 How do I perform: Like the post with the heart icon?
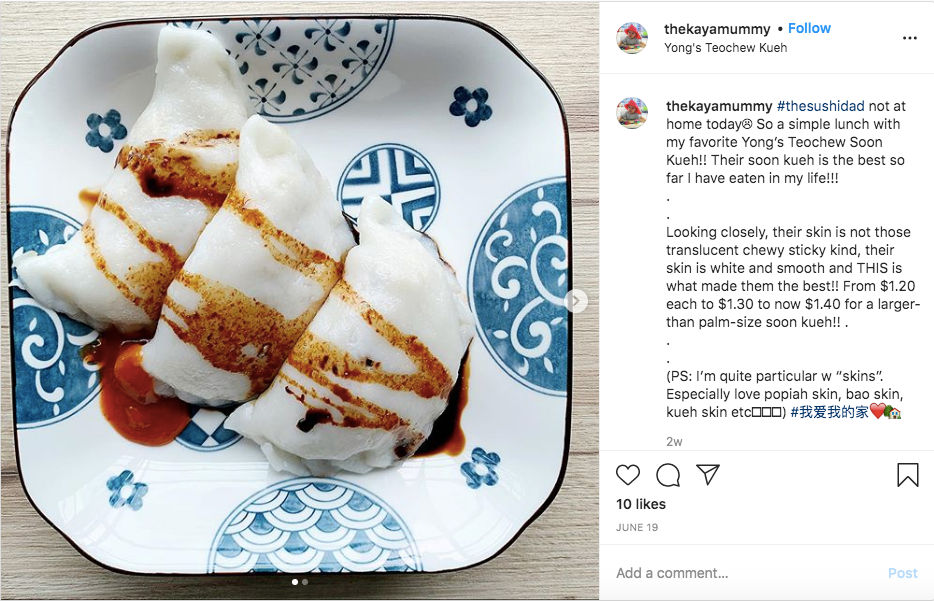[x=627, y=475]
